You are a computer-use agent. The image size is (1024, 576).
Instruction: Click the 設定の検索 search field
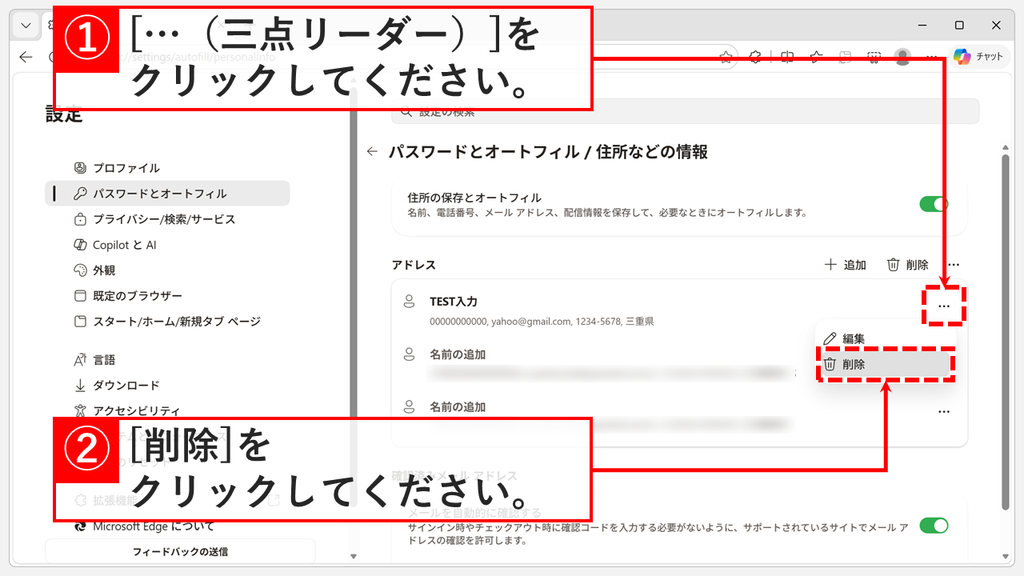(686, 112)
